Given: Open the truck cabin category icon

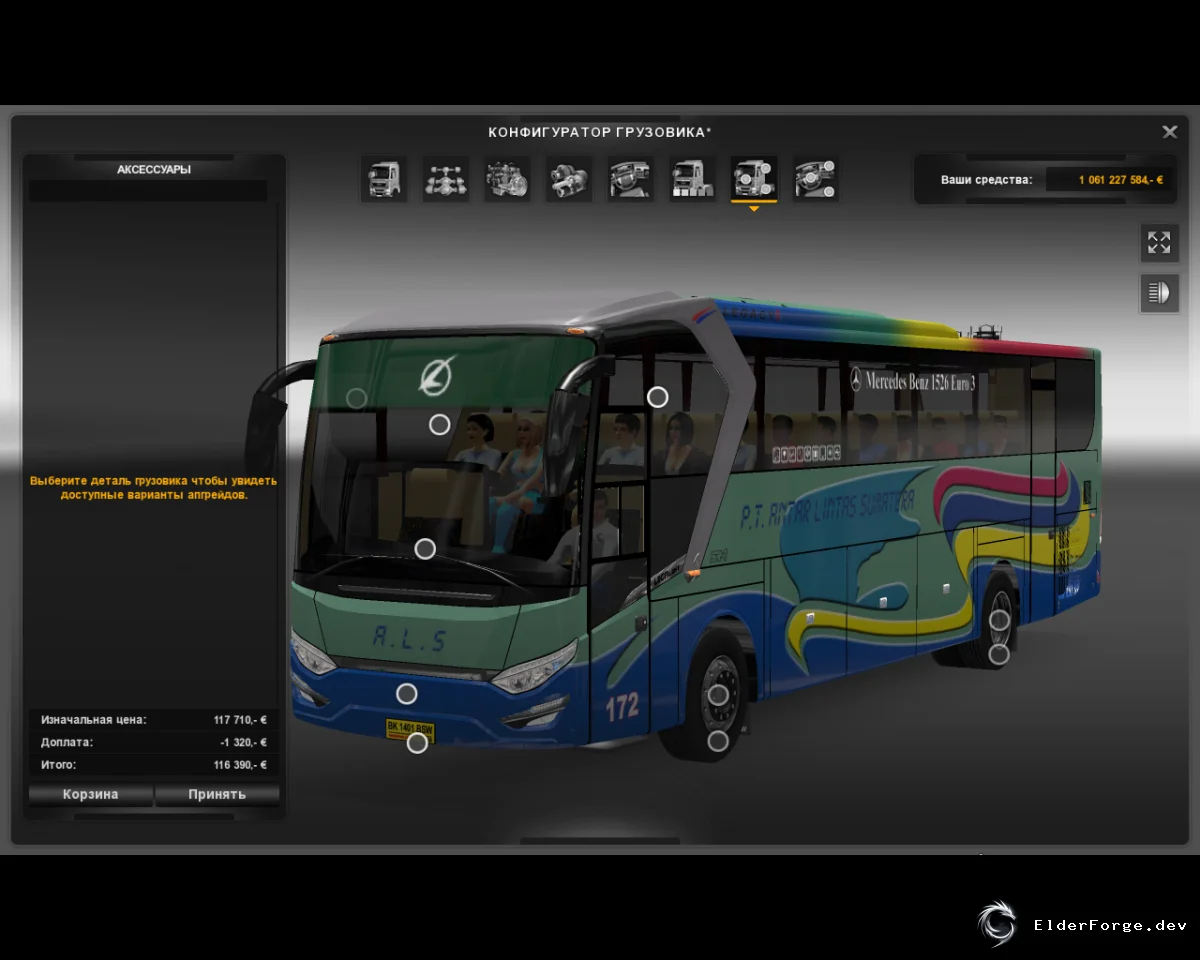Looking at the screenshot, I should click(x=384, y=180).
